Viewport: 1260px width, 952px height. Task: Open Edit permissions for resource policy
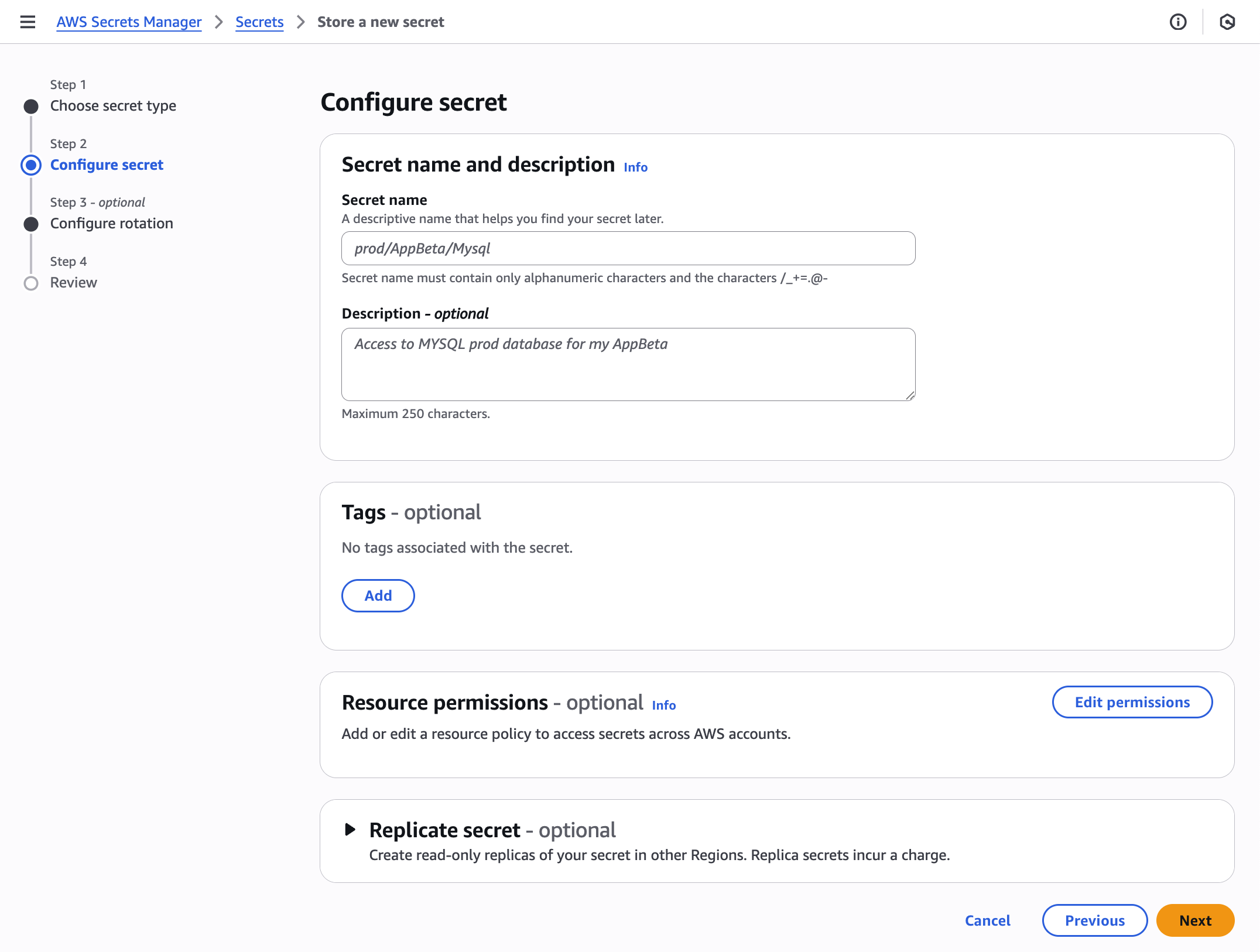point(1132,701)
